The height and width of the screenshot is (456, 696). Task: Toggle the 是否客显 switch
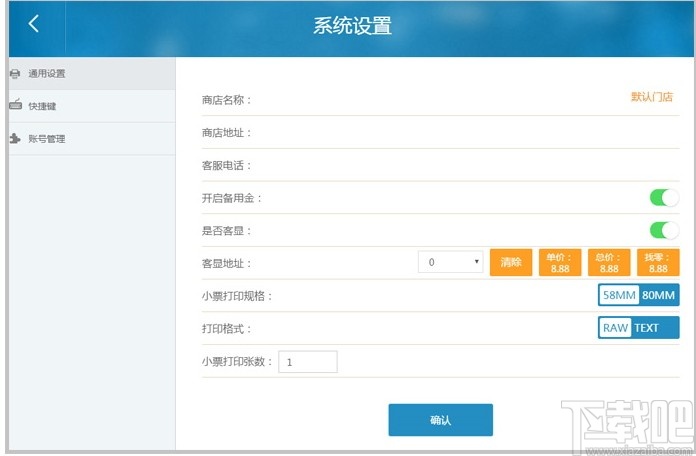pyautogui.click(x=663, y=230)
